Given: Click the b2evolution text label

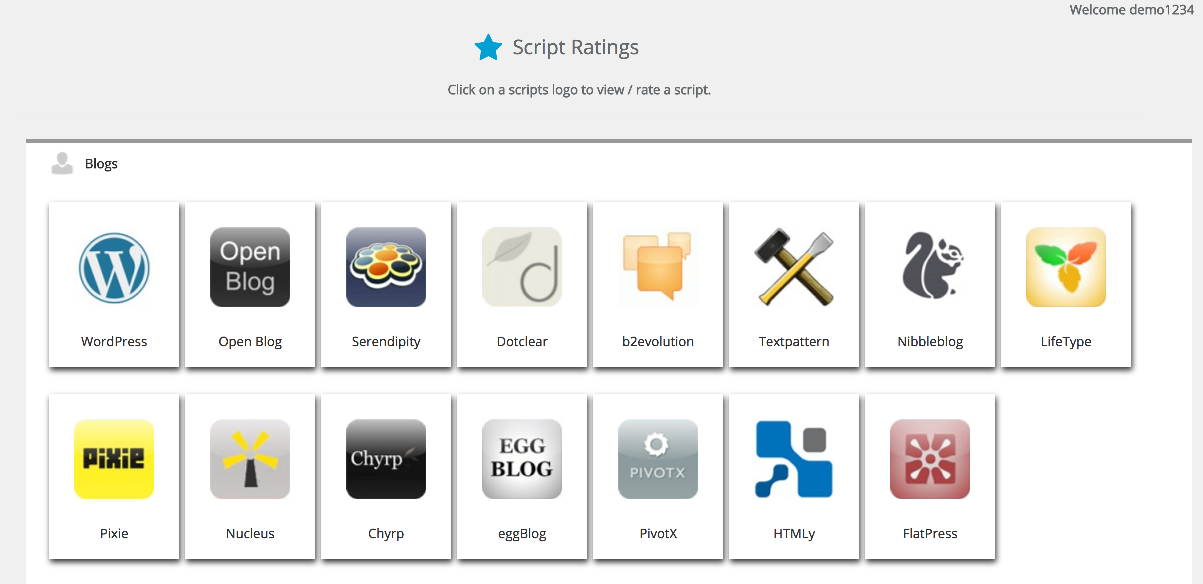Looking at the screenshot, I should coord(658,341).
